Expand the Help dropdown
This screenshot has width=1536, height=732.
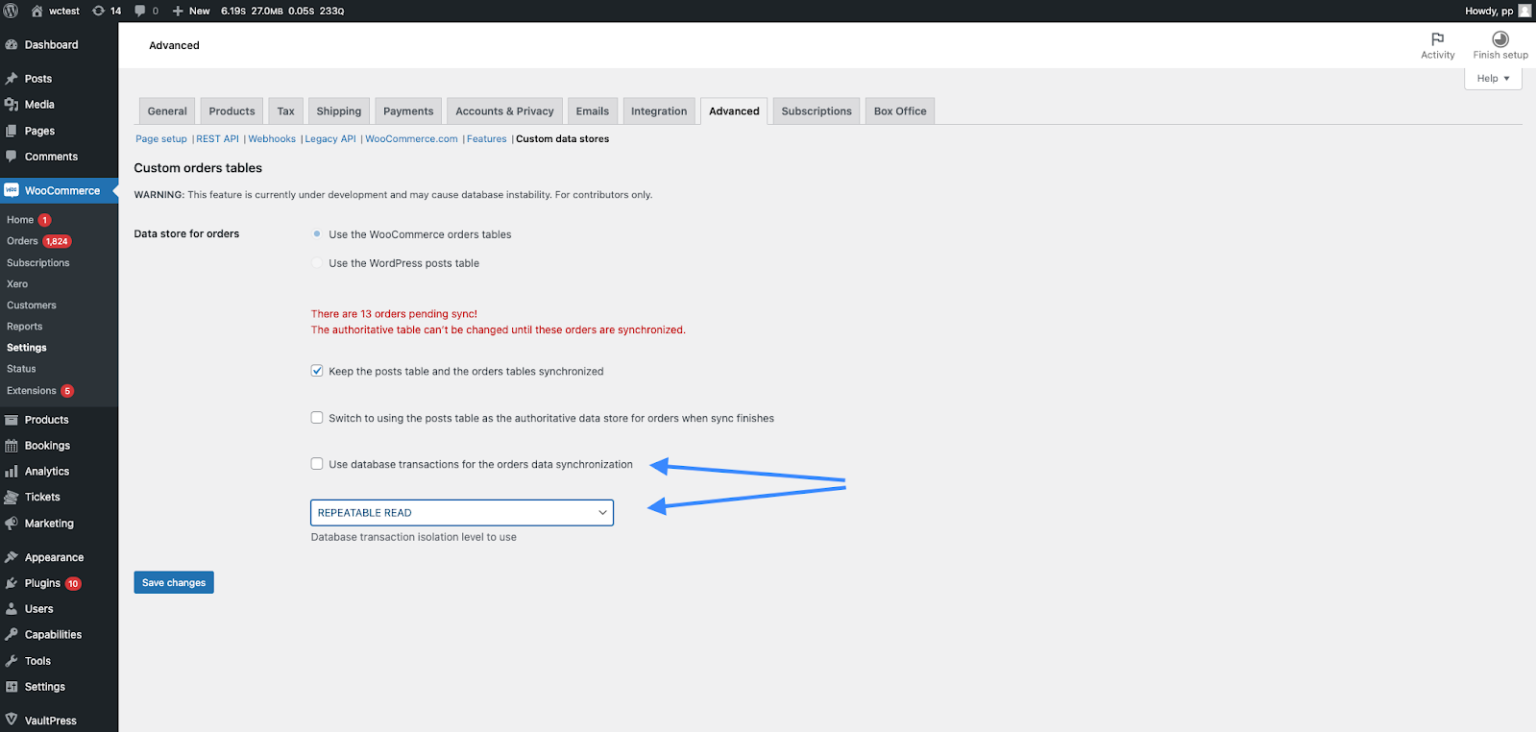click(x=1493, y=78)
